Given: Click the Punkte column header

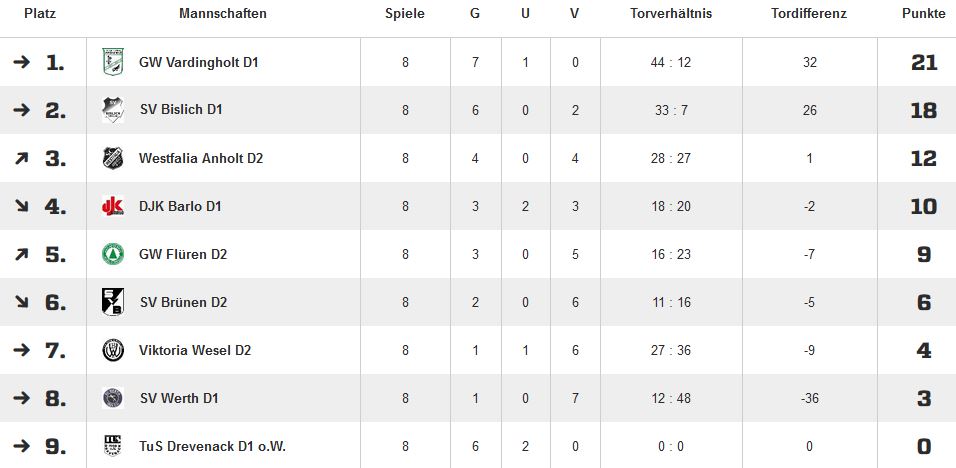Looking at the screenshot, I should point(924,13).
